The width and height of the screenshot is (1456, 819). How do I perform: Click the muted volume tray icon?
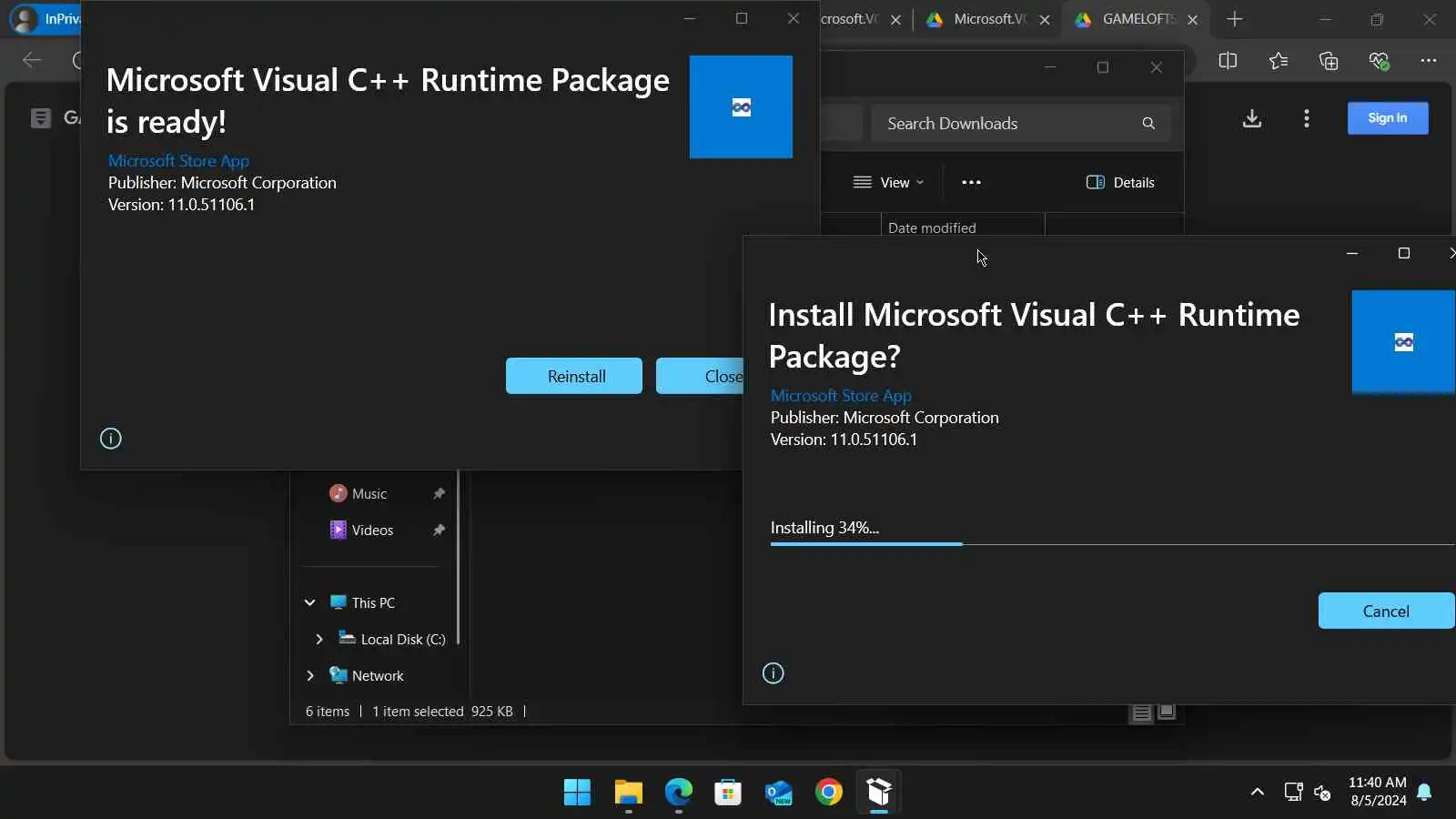1322,793
